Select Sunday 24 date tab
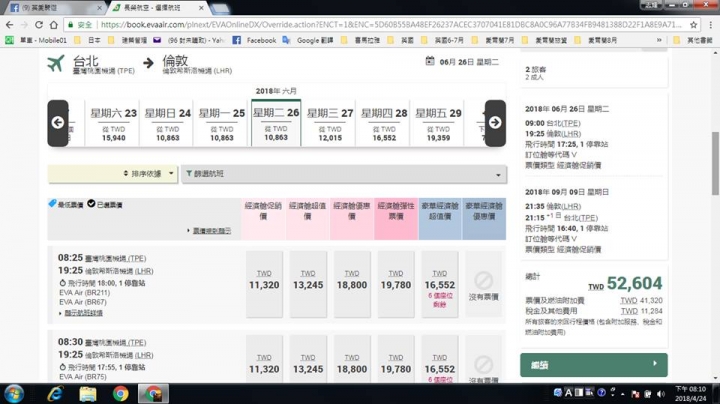Screen dimensions: 720x404 coord(168,123)
